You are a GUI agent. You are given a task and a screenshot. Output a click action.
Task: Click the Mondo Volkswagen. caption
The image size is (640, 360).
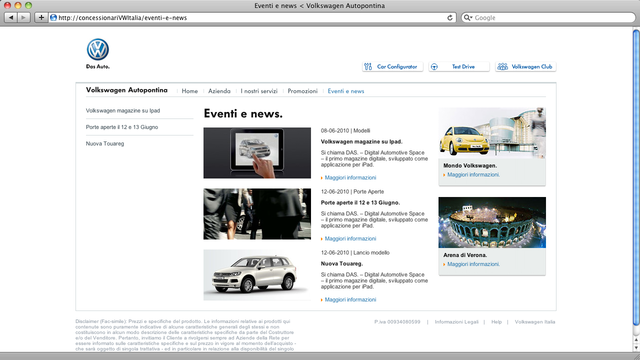click(x=470, y=166)
